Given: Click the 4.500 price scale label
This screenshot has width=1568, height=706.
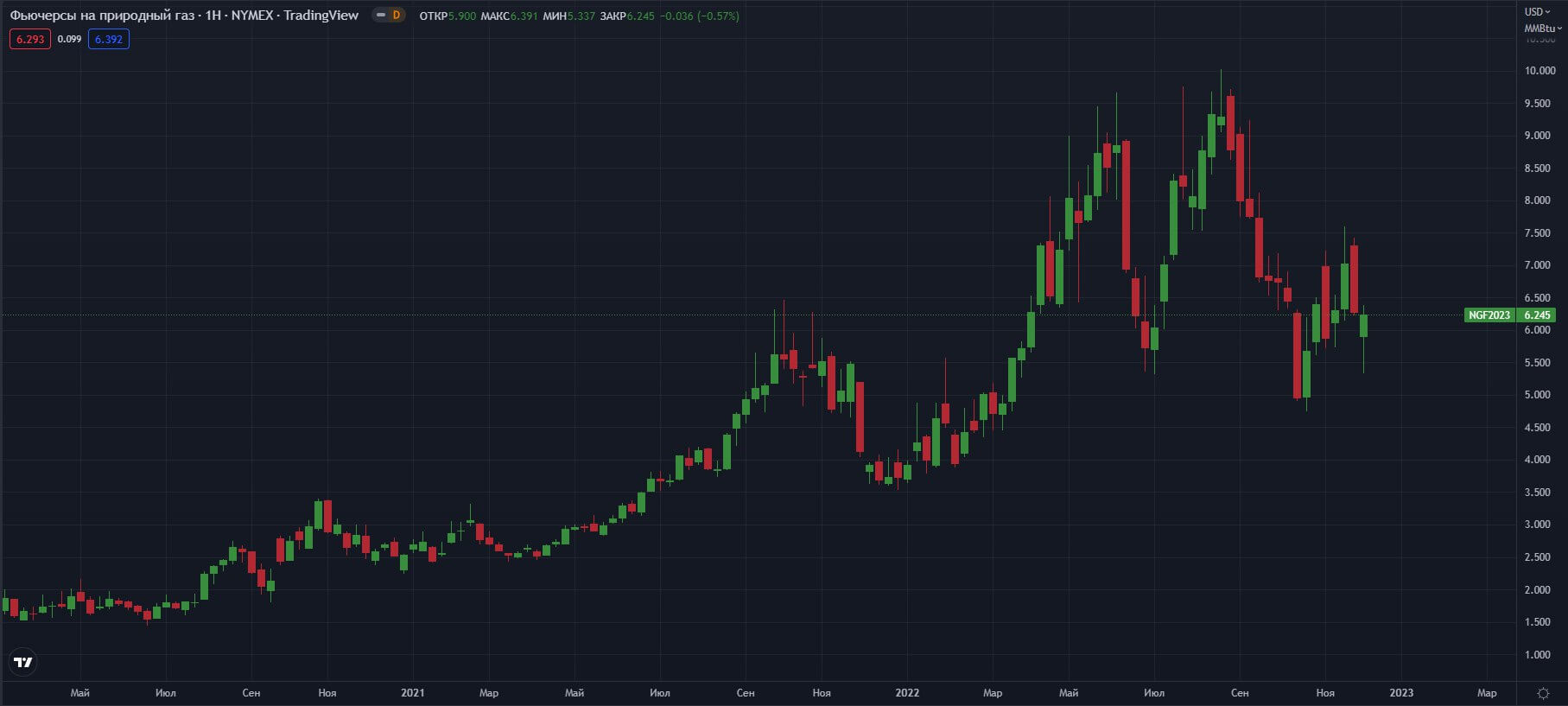Looking at the screenshot, I should click(1538, 428).
